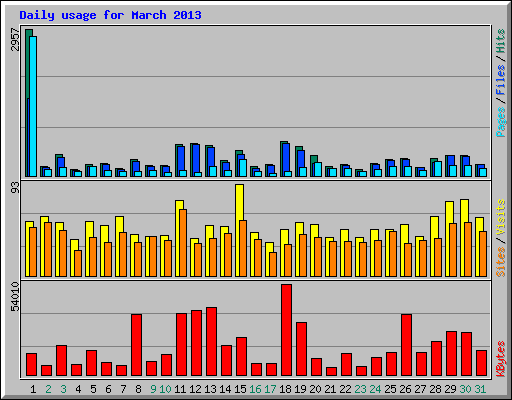Click the green day 24 axis label
This screenshot has width=512, height=400.
coord(375,389)
